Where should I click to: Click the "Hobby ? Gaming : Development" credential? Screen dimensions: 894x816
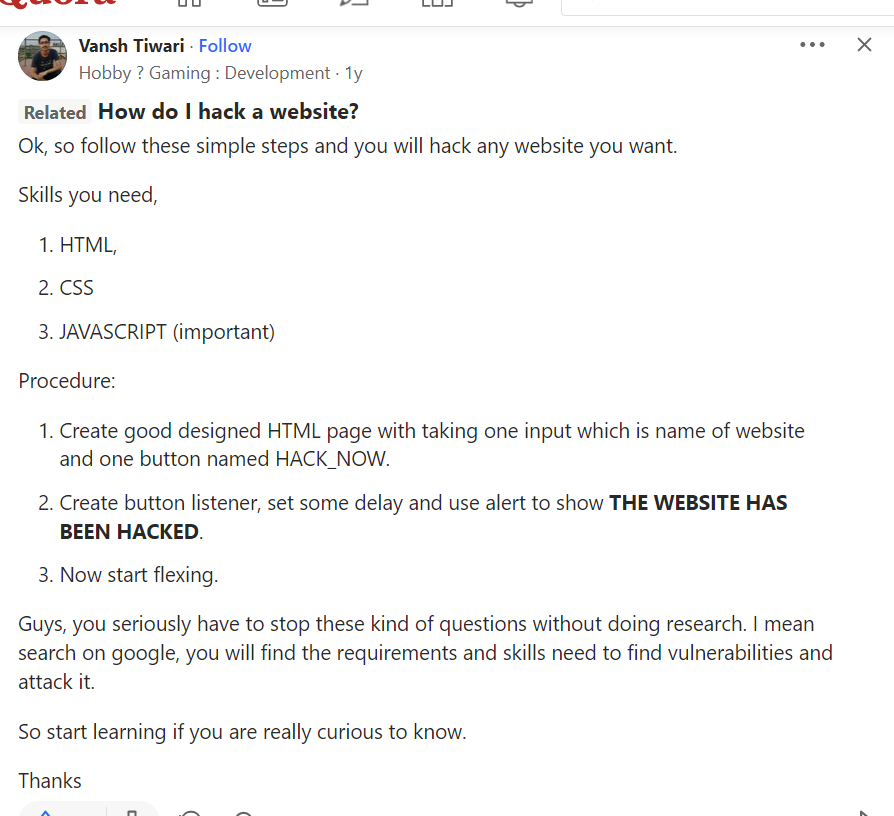pos(204,73)
